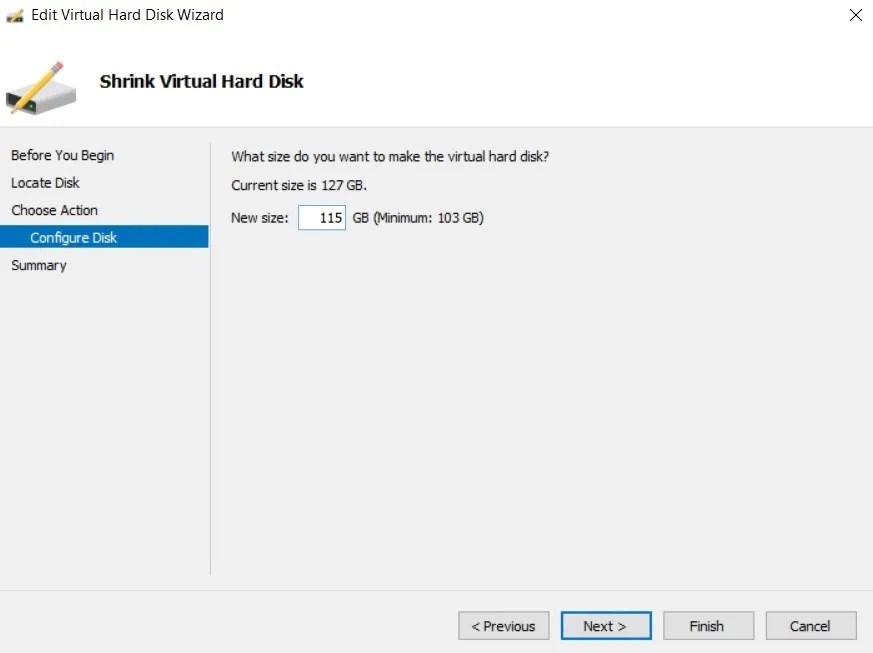The image size is (873, 653).
Task: Select the Choose Action step
Action: point(54,210)
